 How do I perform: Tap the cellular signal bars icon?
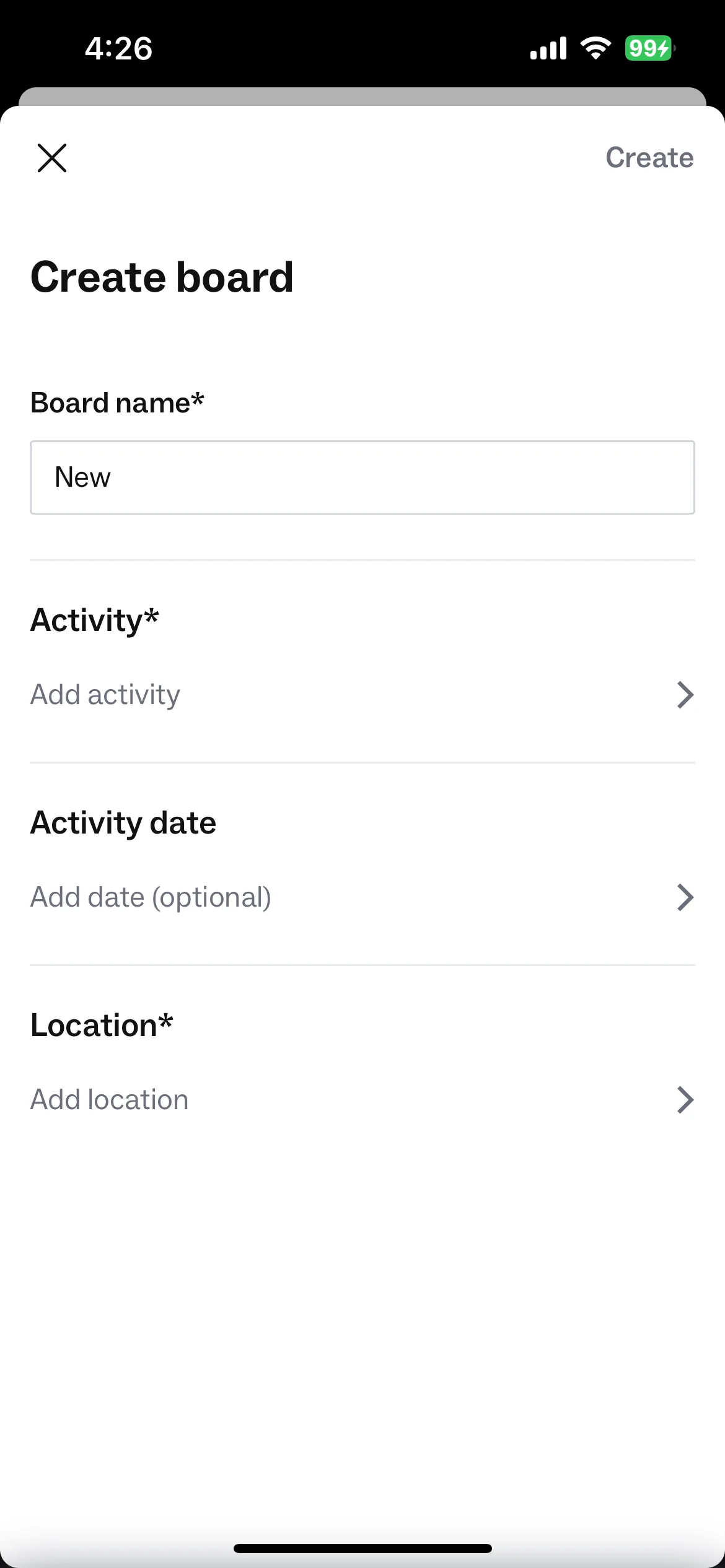click(548, 48)
